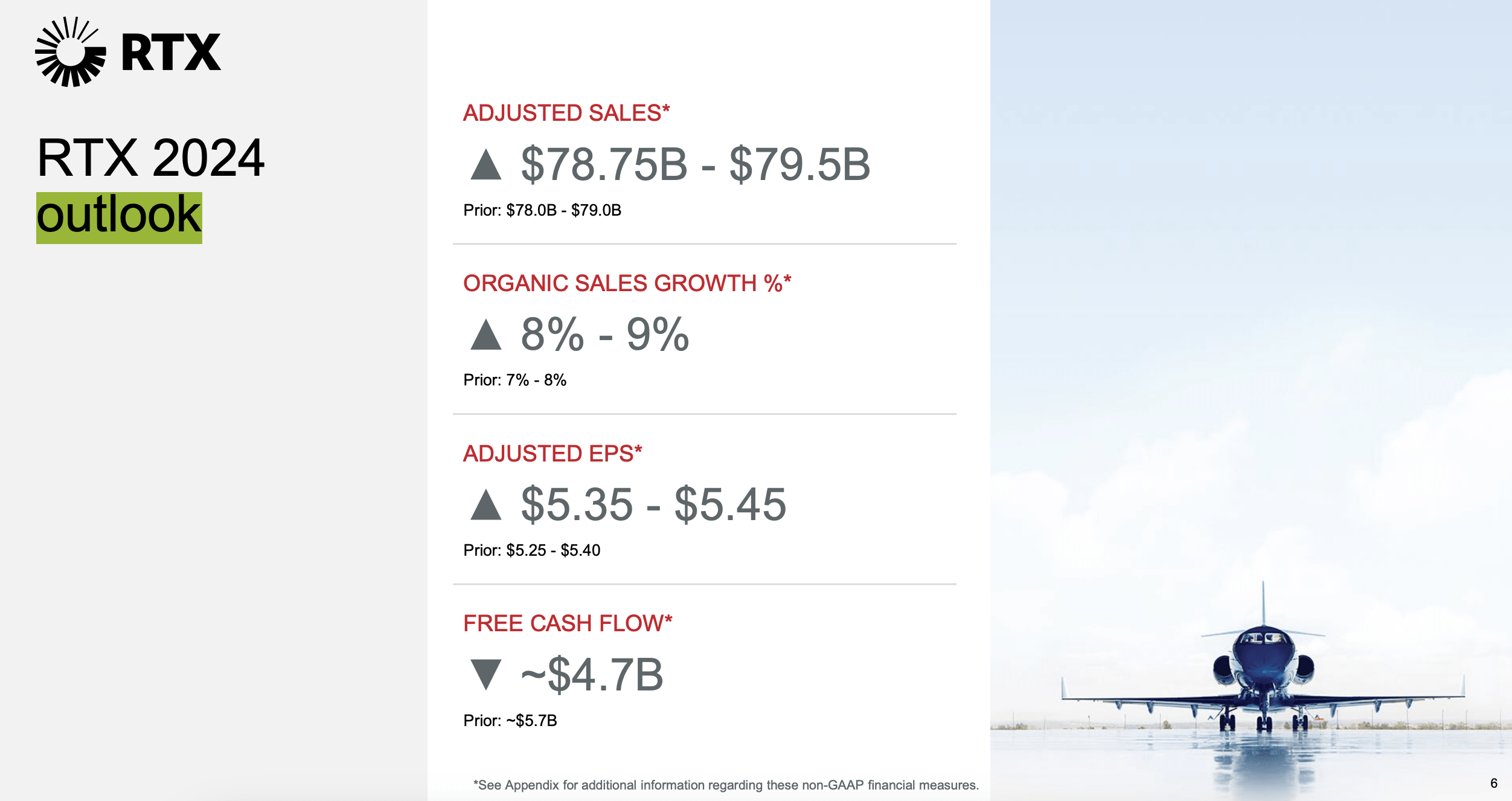This screenshot has width=1512, height=801.
Task: Click the $5.35 - $5.45 value
Action: click(x=653, y=505)
